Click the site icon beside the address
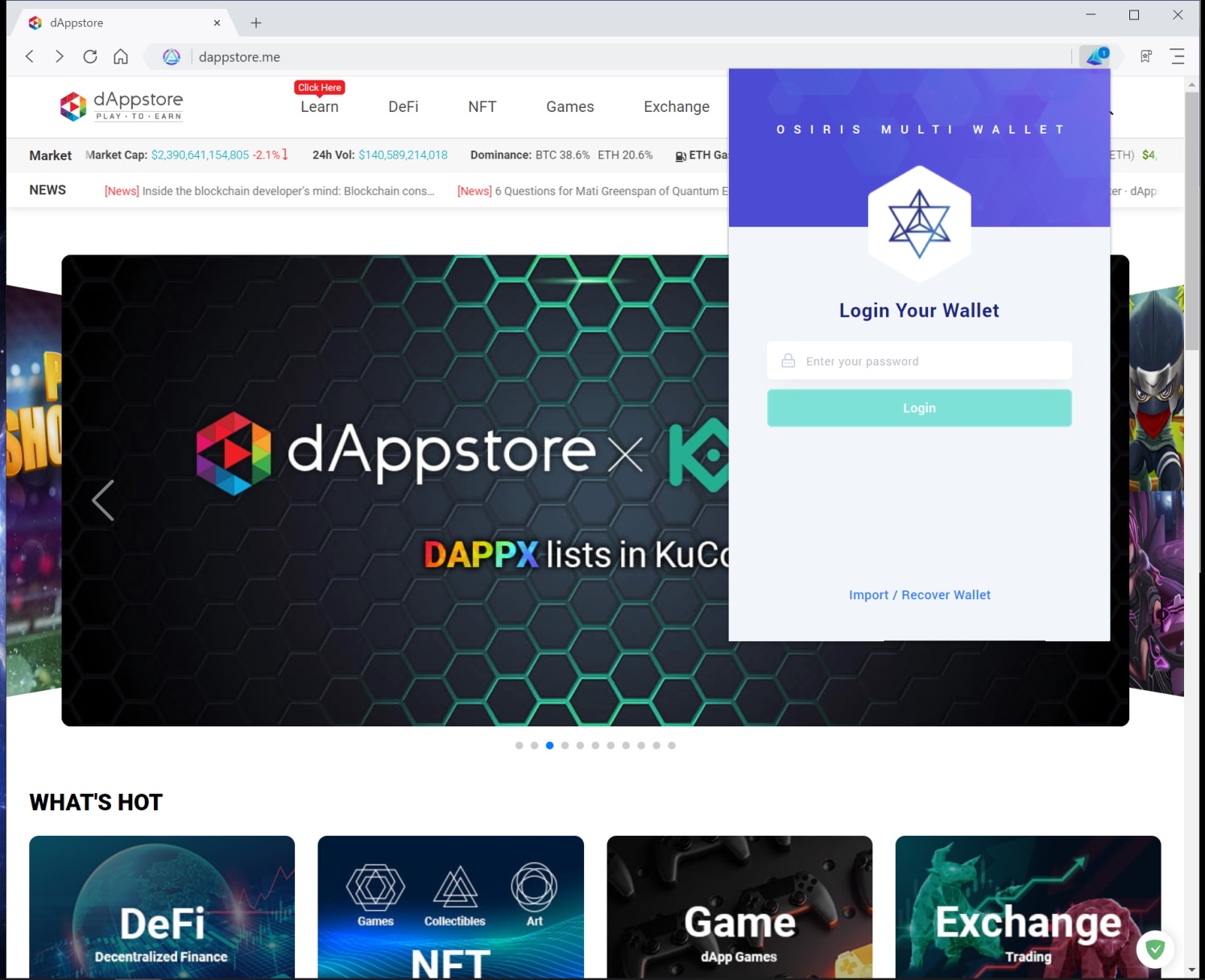Viewport: 1205px width, 980px height. (172, 57)
